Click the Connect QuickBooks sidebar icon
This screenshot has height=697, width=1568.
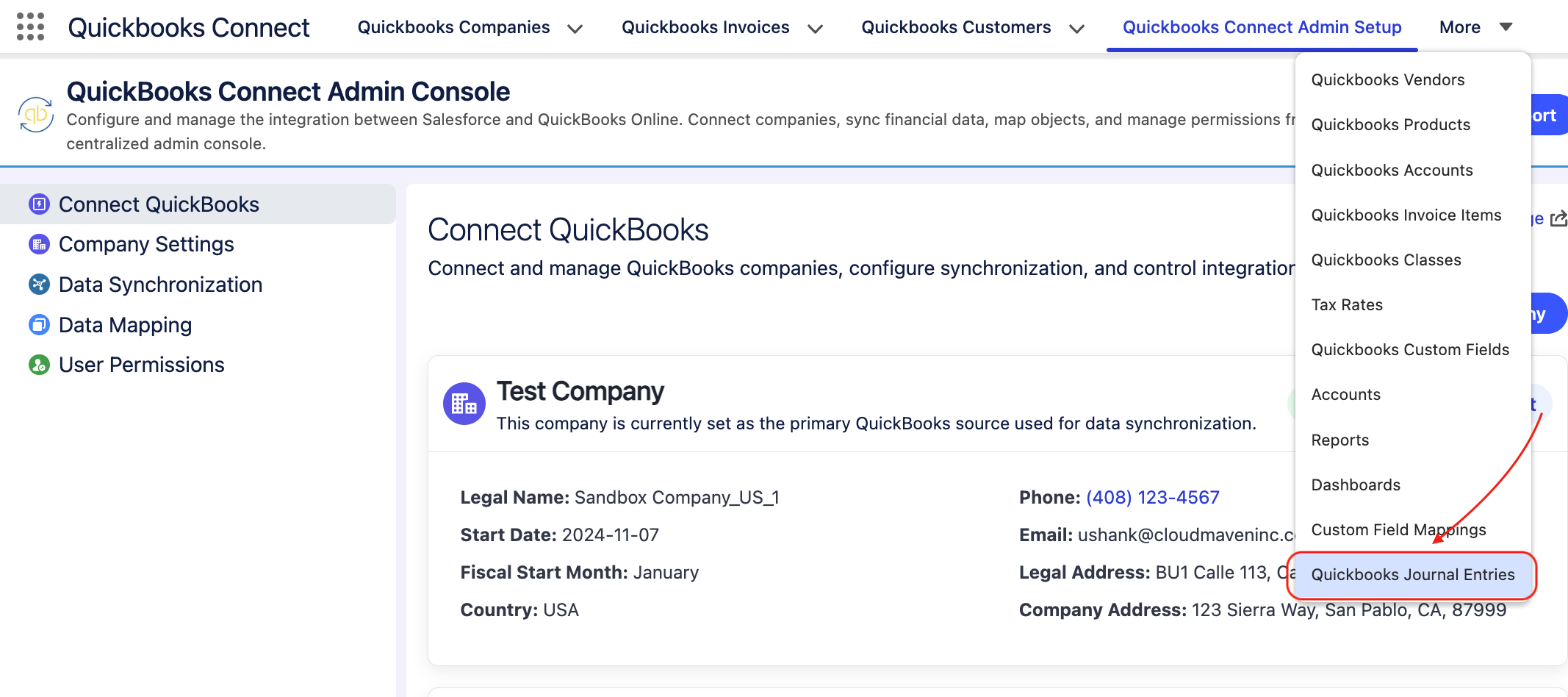(39, 204)
